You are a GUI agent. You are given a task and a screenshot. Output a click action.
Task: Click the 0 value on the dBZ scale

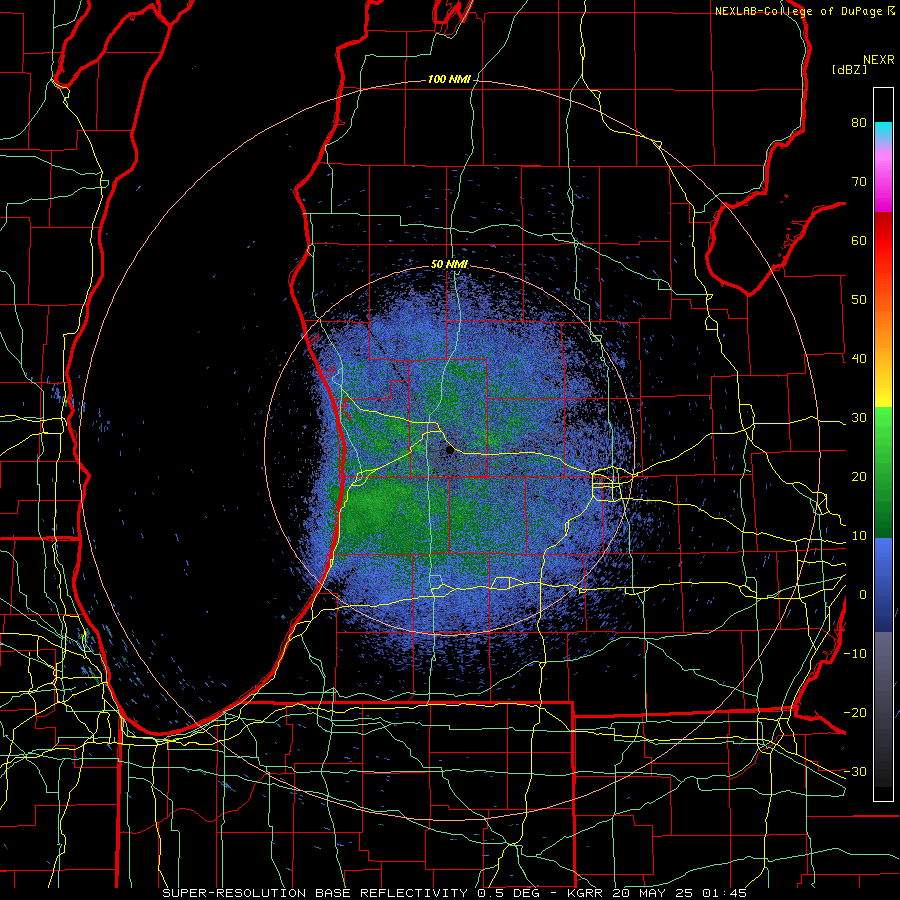(x=863, y=595)
